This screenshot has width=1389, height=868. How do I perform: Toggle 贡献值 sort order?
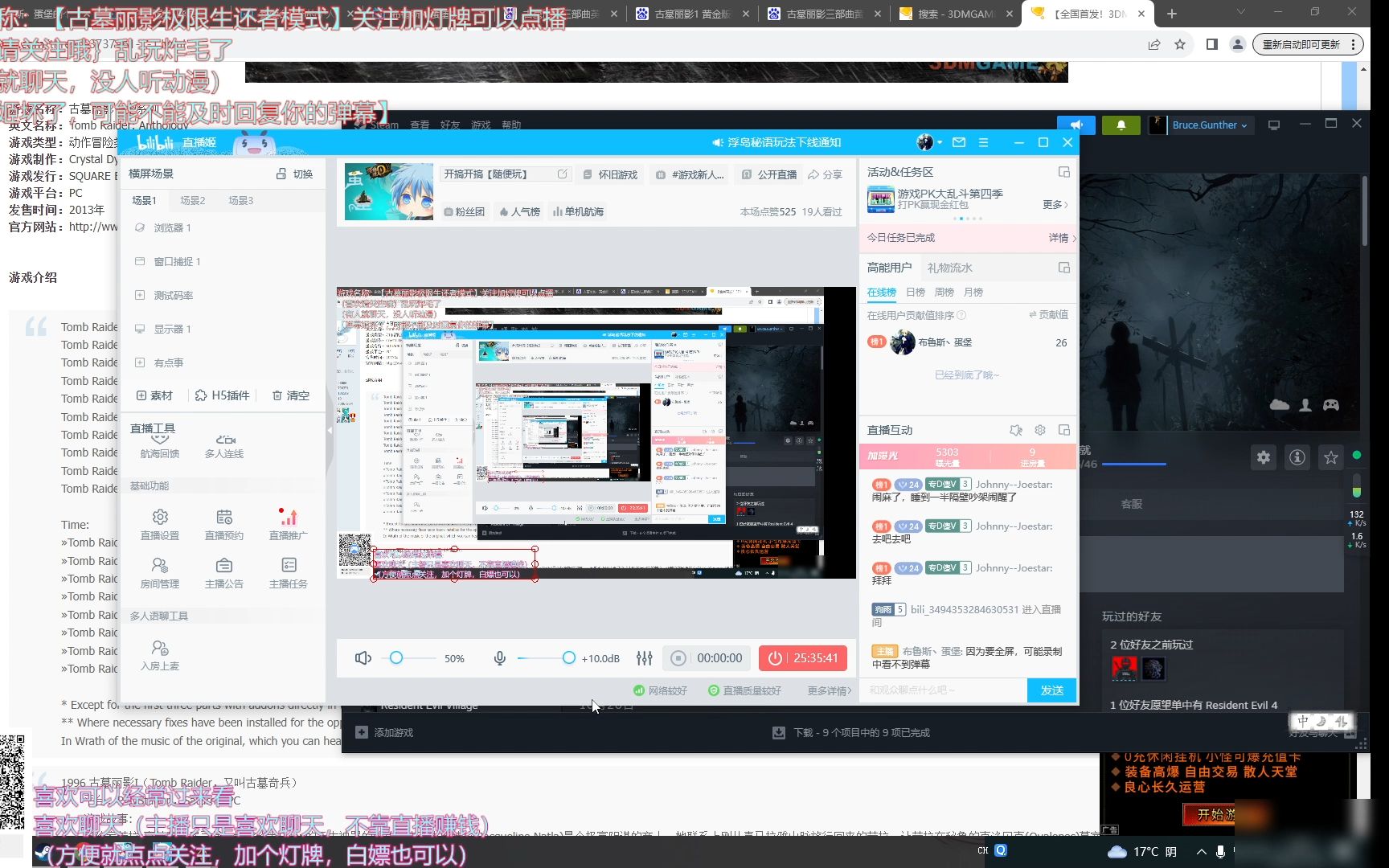[1048, 315]
